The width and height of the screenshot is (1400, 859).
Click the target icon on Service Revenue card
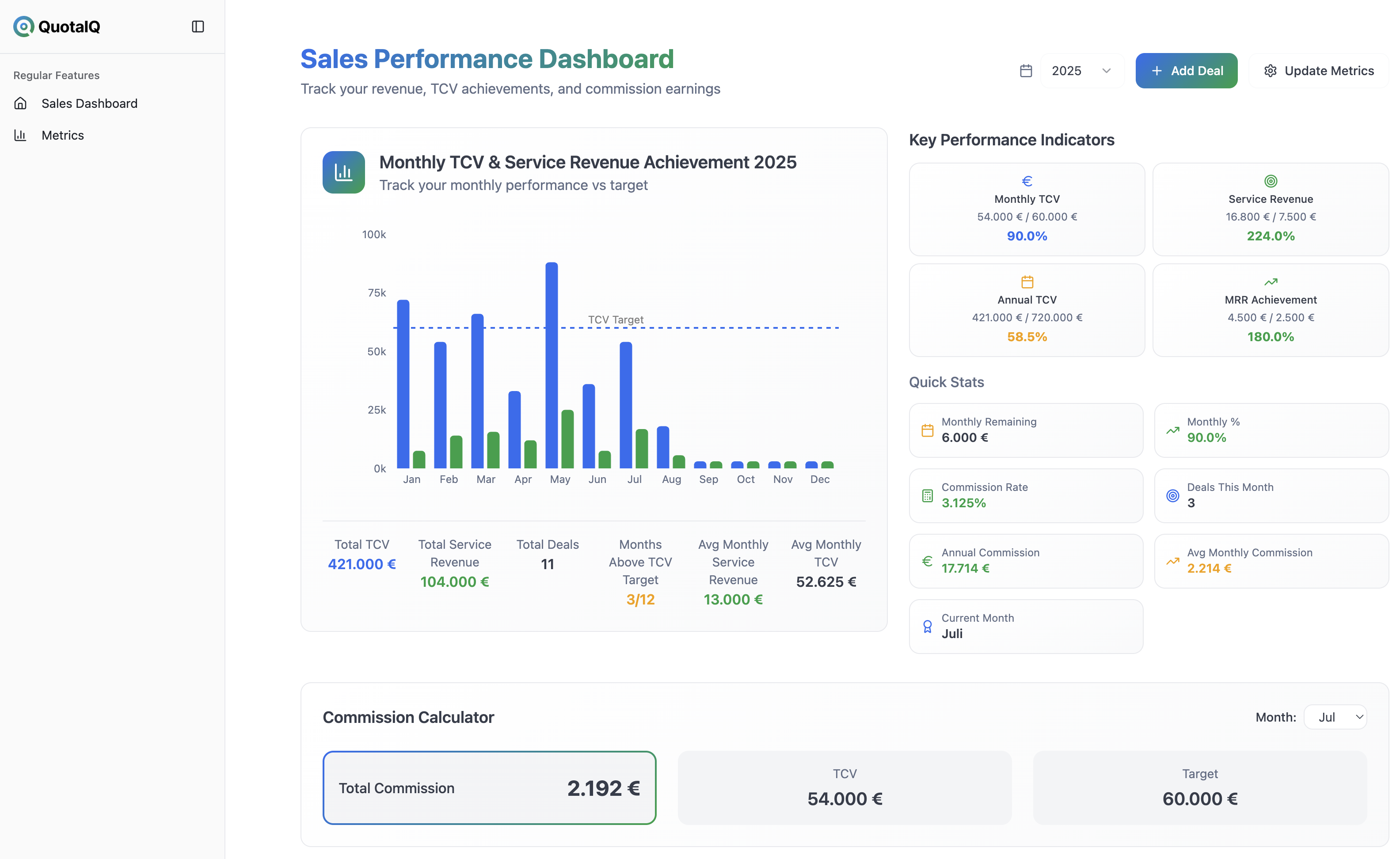[1271, 181]
